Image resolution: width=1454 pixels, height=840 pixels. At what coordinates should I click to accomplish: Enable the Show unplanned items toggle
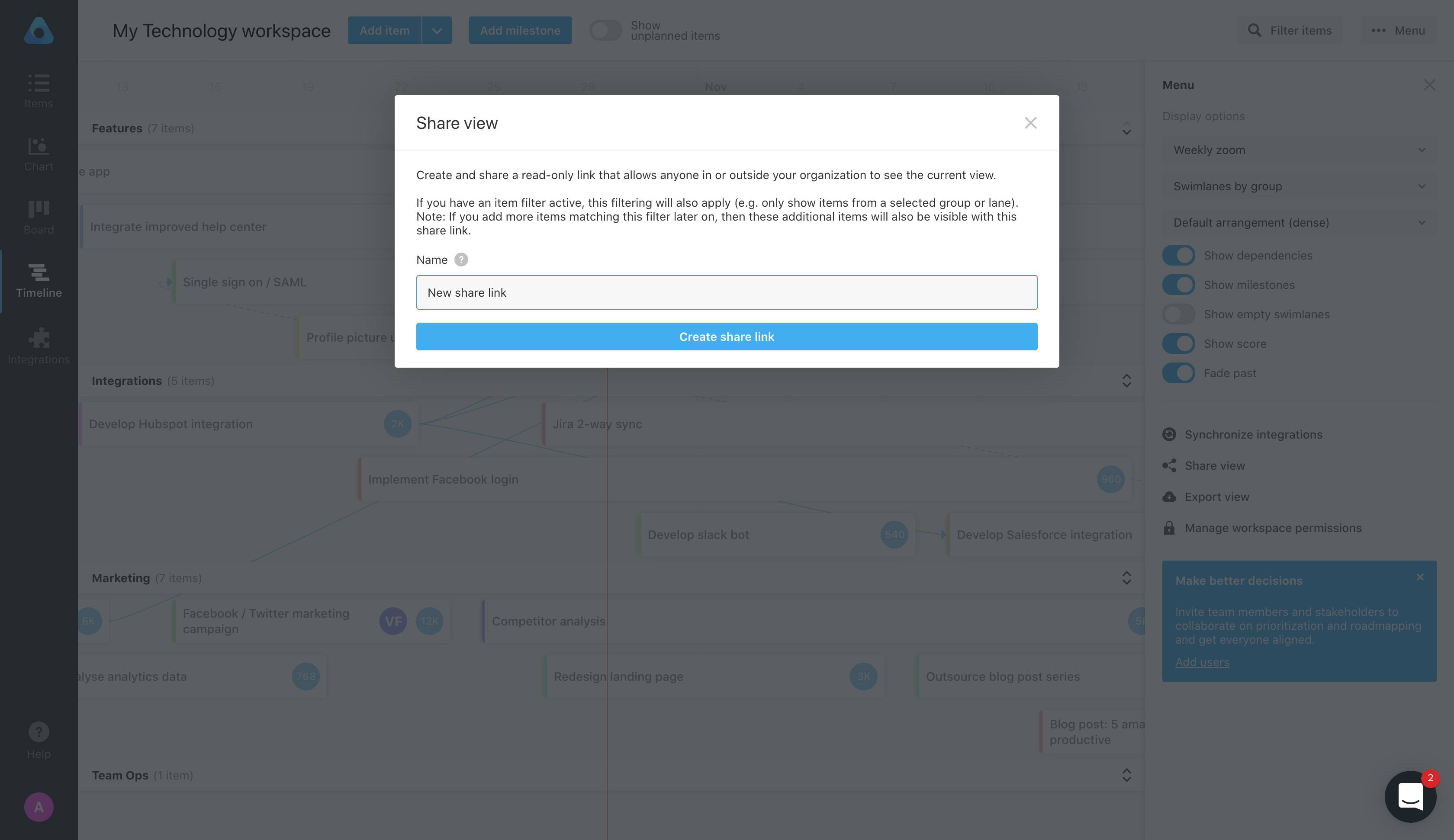(605, 30)
